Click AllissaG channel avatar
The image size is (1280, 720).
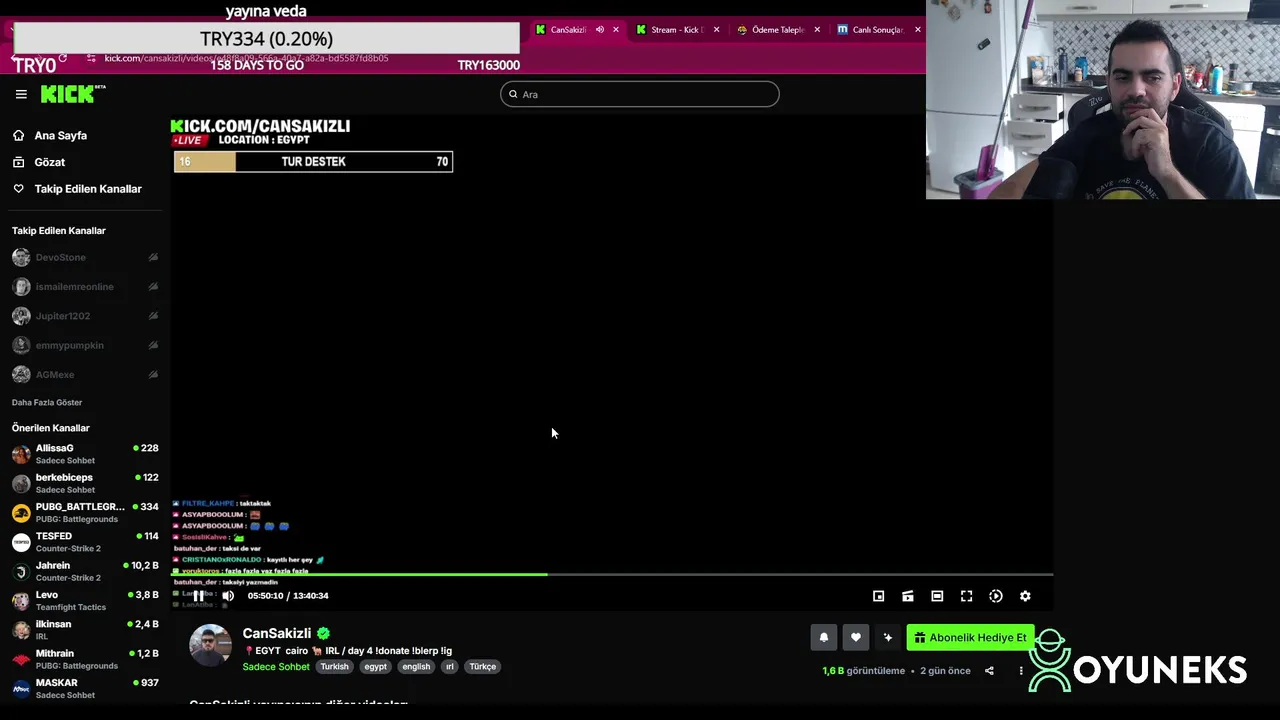coord(21,454)
